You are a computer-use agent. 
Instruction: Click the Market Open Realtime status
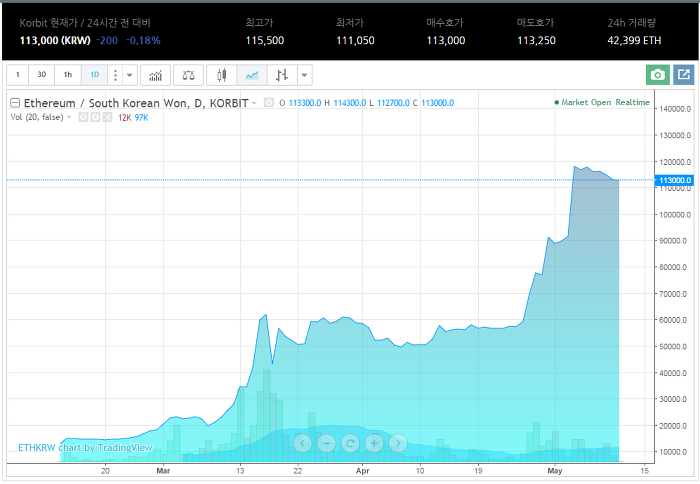pyautogui.click(x=602, y=102)
